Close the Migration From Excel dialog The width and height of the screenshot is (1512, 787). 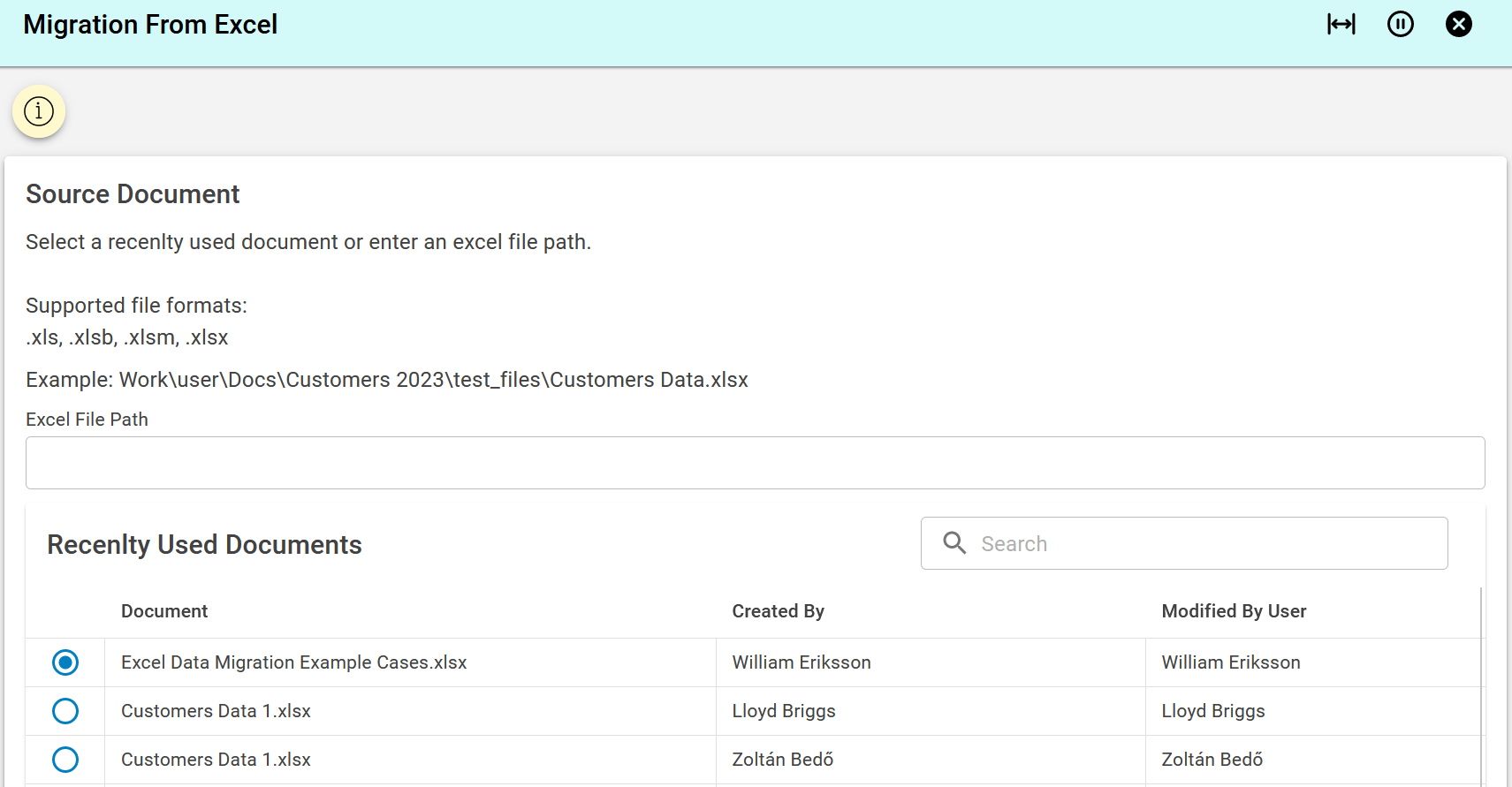(x=1458, y=25)
